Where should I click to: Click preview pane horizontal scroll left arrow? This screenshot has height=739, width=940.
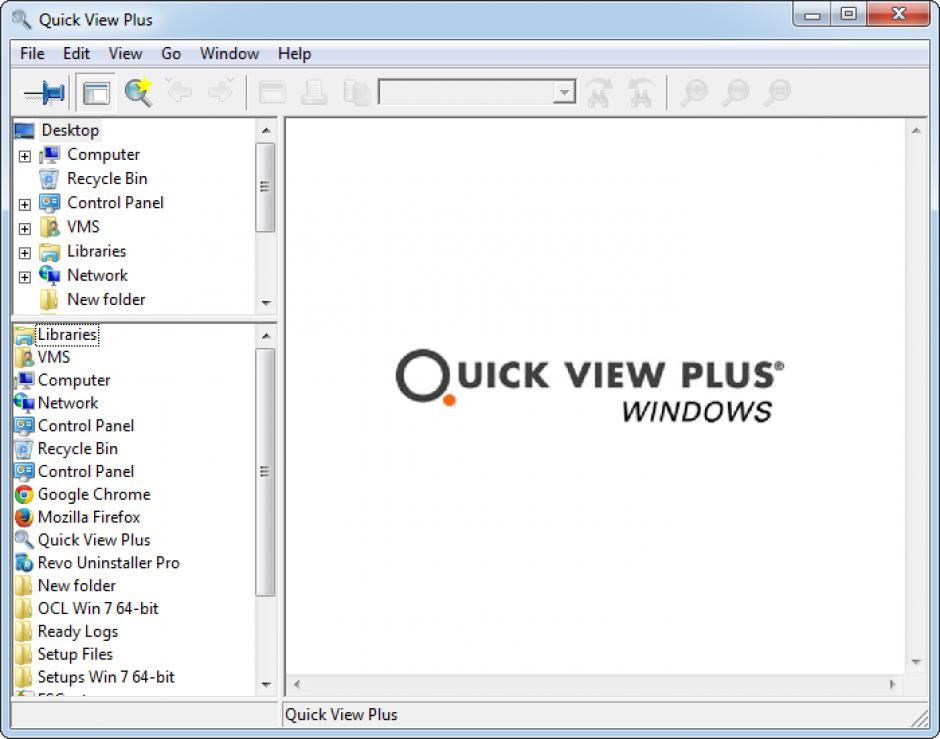(x=297, y=684)
